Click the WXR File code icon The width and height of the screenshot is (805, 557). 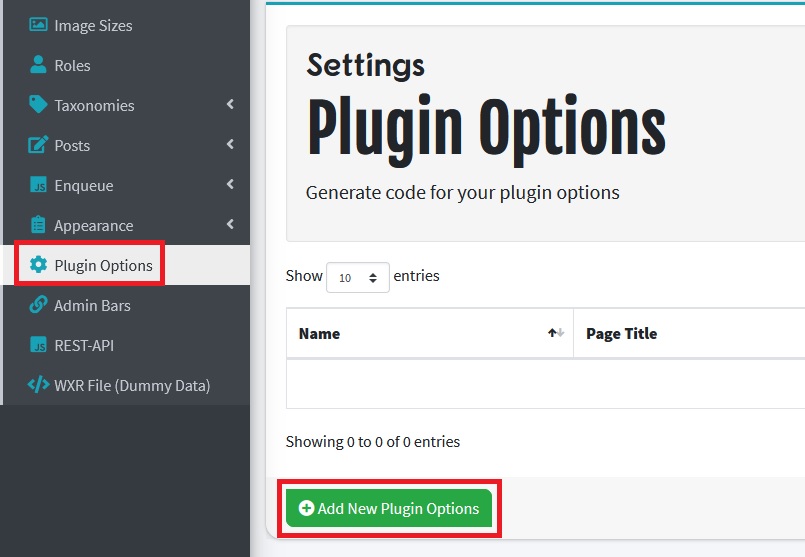[38, 385]
